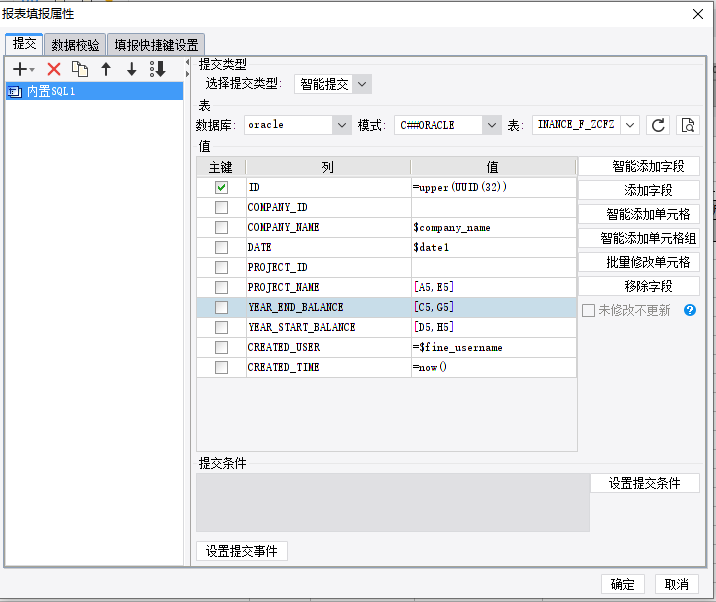Select 内置SQL1 in the submit list
716x602 pixels.
(95, 91)
